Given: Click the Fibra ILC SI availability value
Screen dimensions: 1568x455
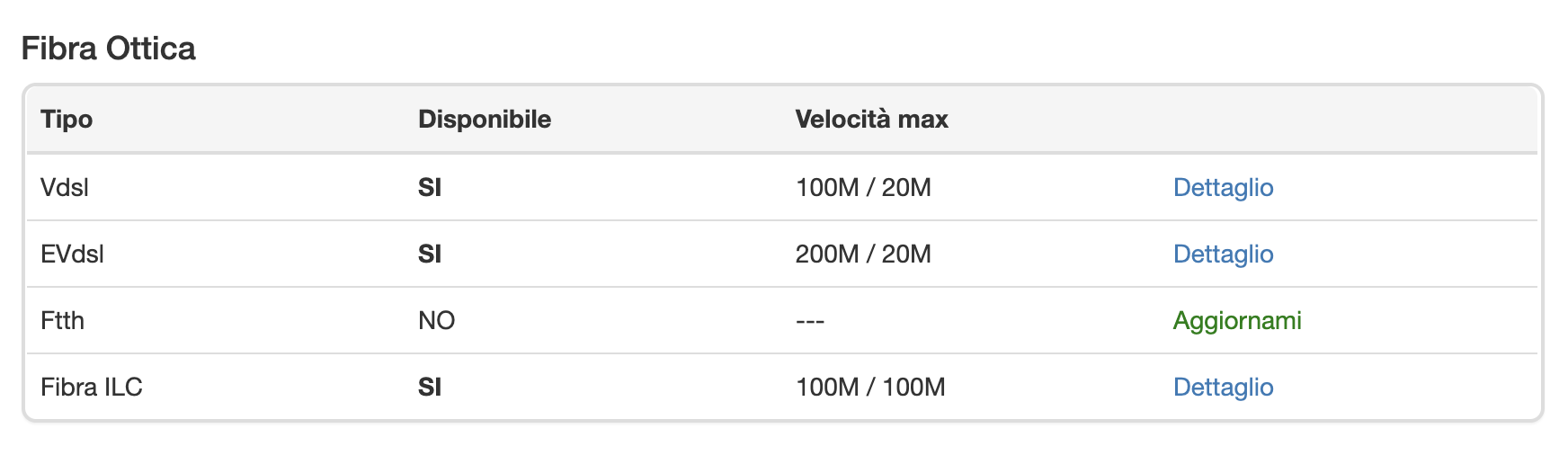Looking at the screenshot, I should (x=430, y=387).
